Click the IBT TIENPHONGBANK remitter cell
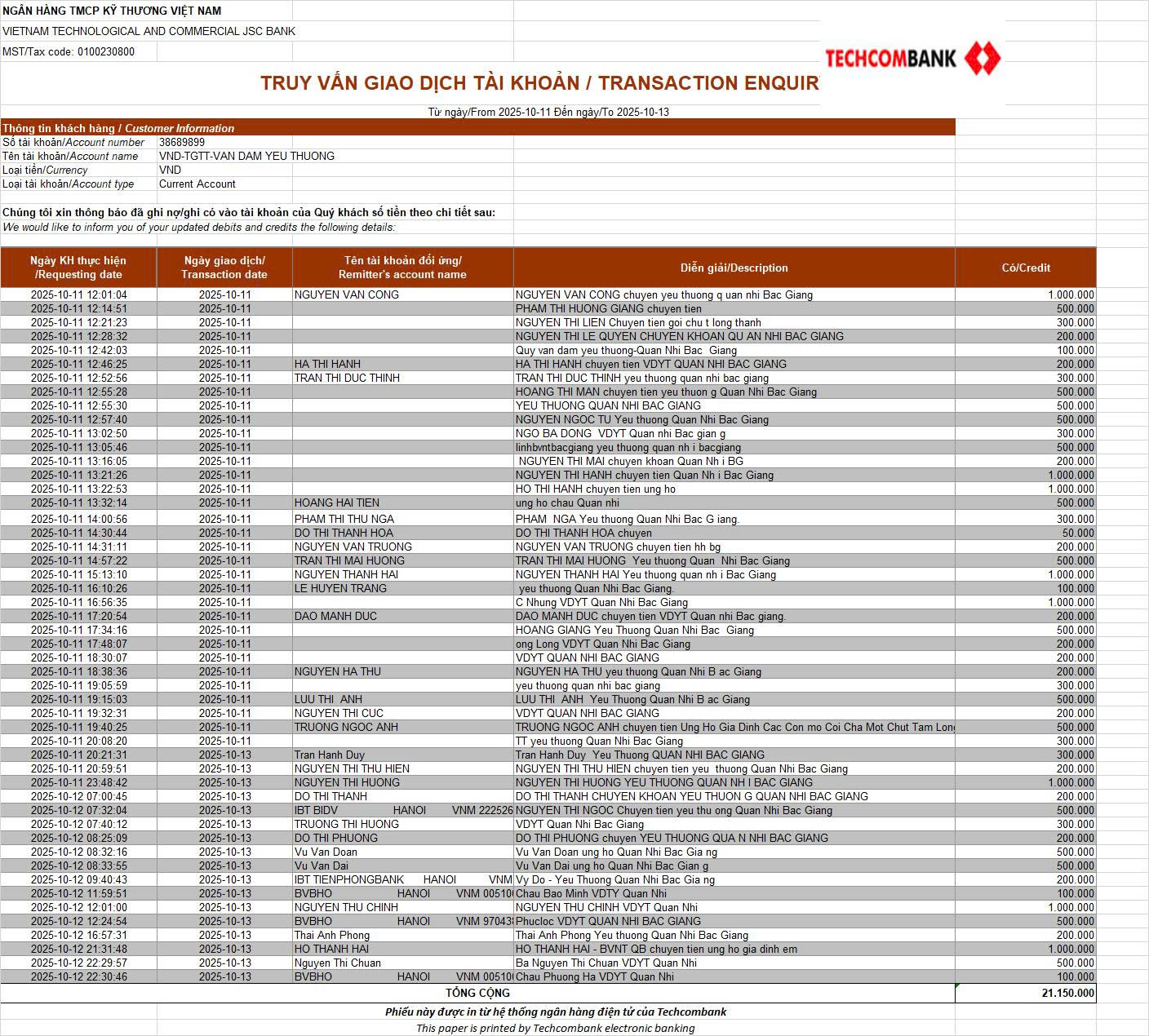The height and width of the screenshot is (1036, 1149). 402,879
